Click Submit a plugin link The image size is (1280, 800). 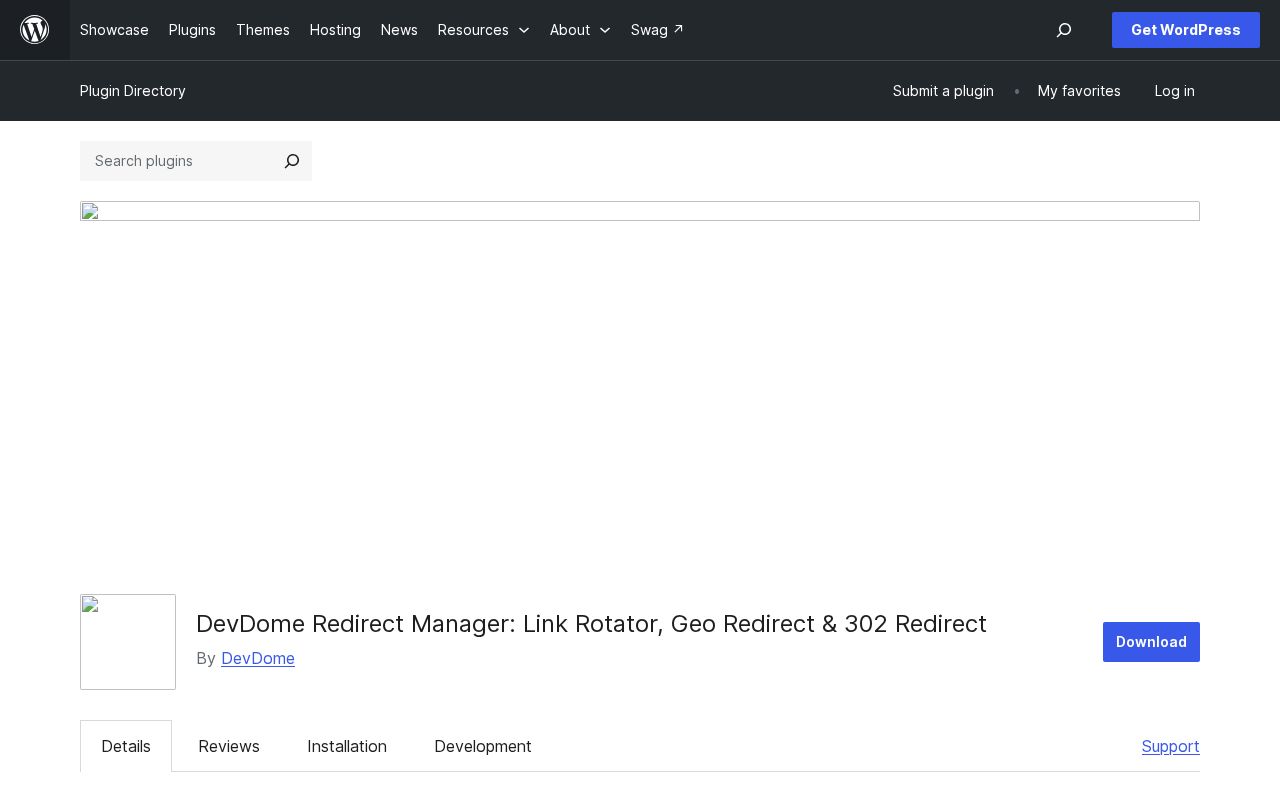coord(943,91)
